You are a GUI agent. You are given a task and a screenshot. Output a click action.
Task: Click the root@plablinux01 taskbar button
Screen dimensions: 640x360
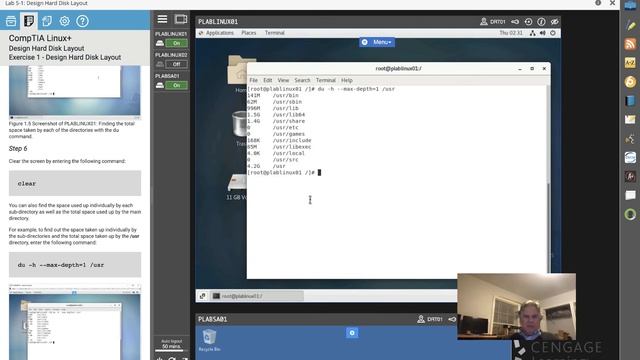[x=257, y=296]
